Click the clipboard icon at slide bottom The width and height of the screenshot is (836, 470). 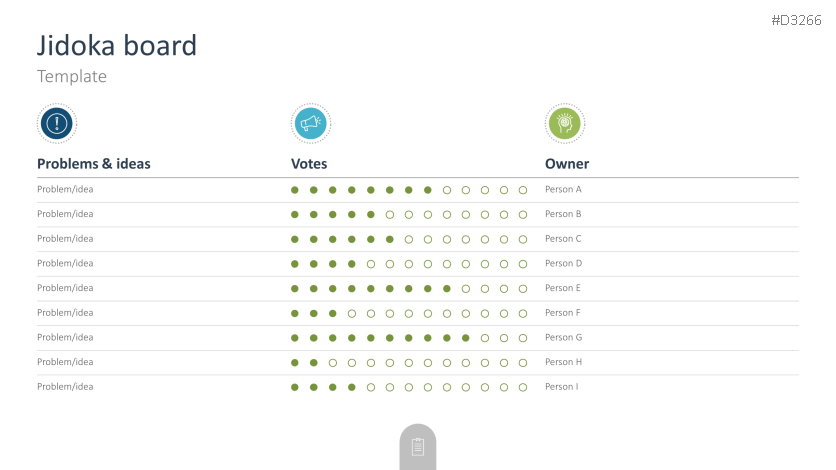click(418, 447)
